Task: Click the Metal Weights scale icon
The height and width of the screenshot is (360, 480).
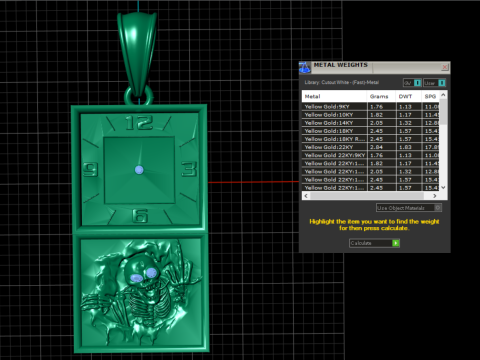Action: [305, 67]
